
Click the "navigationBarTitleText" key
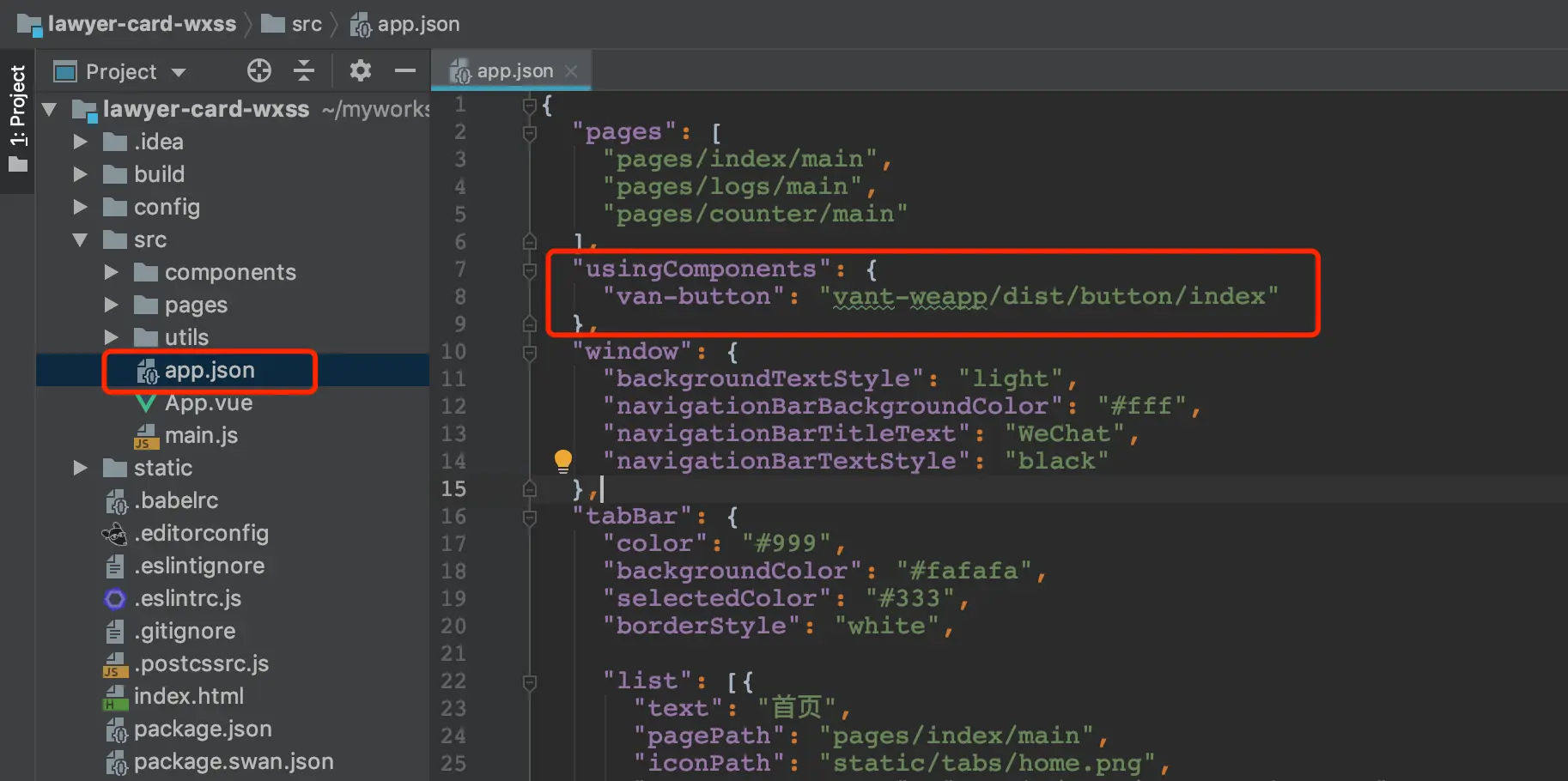click(x=787, y=434)
